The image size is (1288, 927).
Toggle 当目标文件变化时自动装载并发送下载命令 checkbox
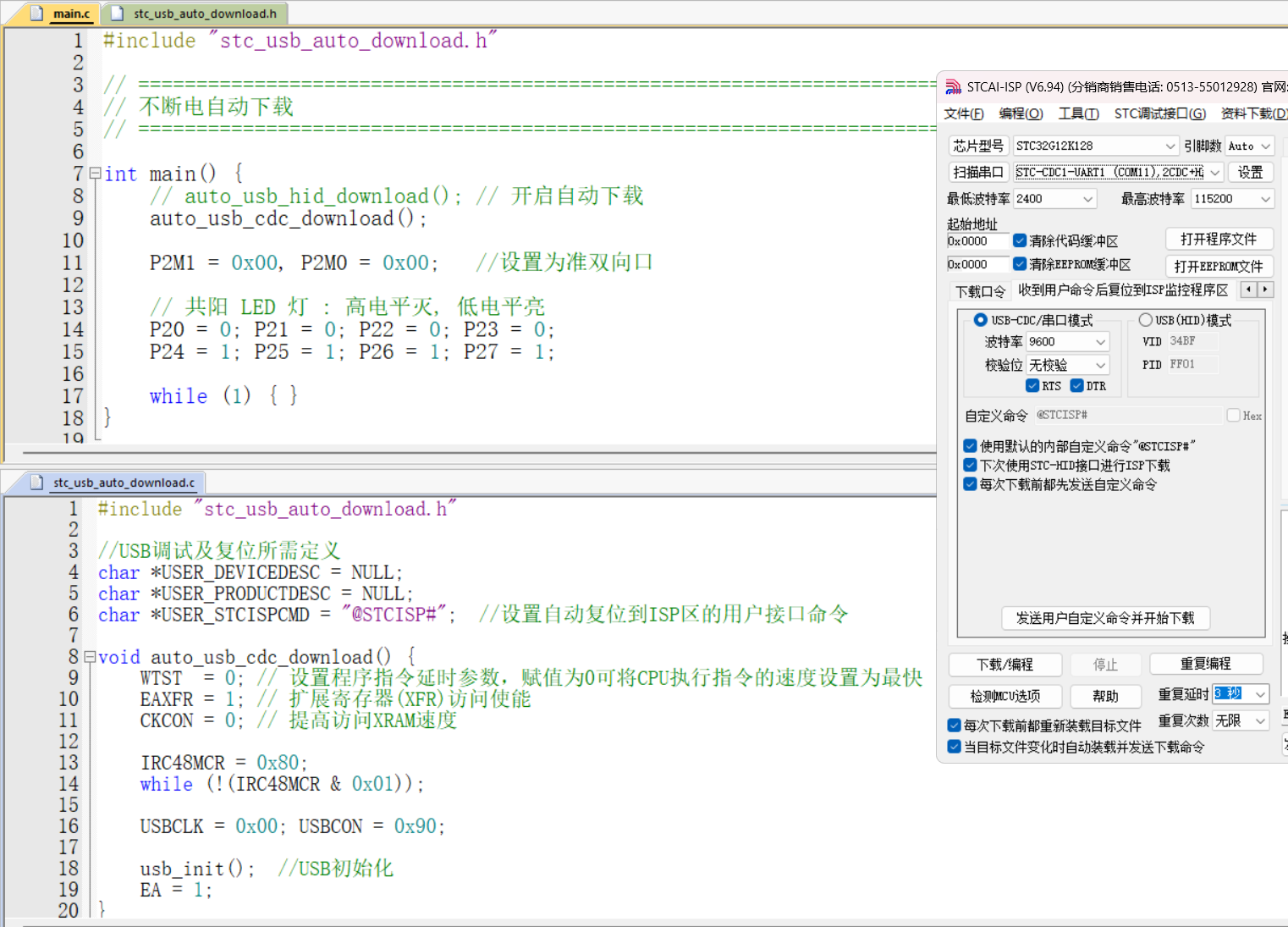[955, 747]
